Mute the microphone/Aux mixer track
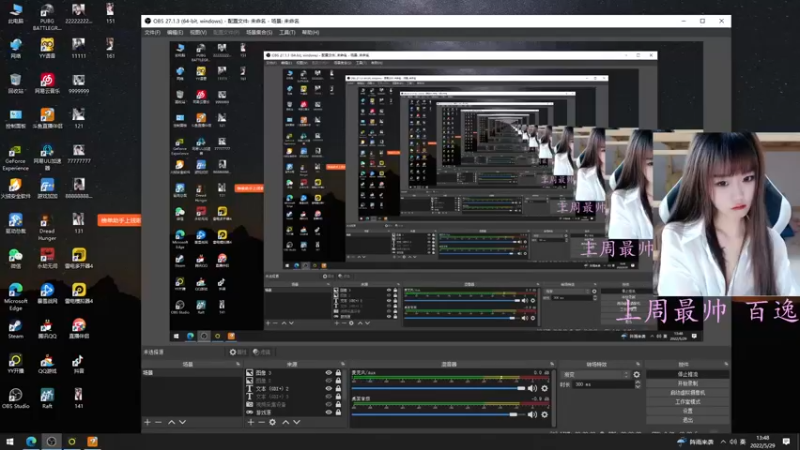This screenshot has height=450, width=800. coord(532,388)
